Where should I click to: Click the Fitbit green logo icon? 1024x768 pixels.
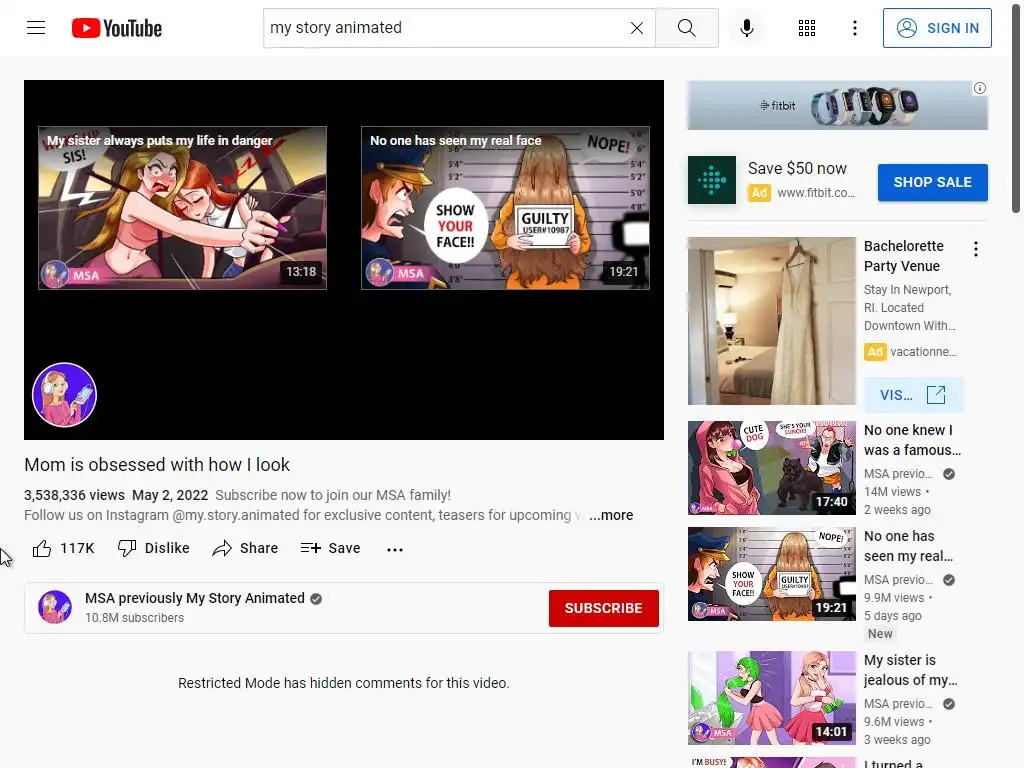[x=712, y=180]
